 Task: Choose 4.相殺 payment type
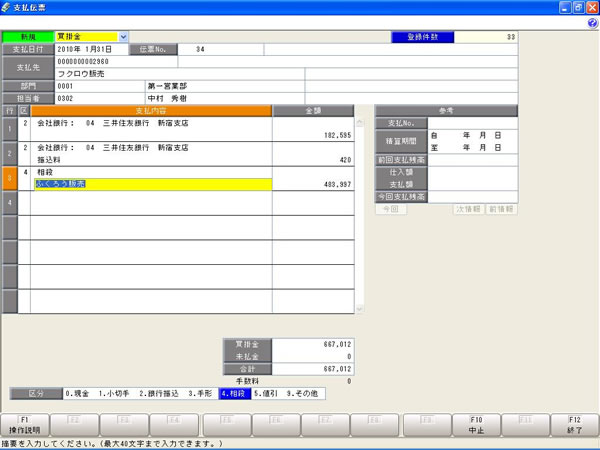[235, 393]
